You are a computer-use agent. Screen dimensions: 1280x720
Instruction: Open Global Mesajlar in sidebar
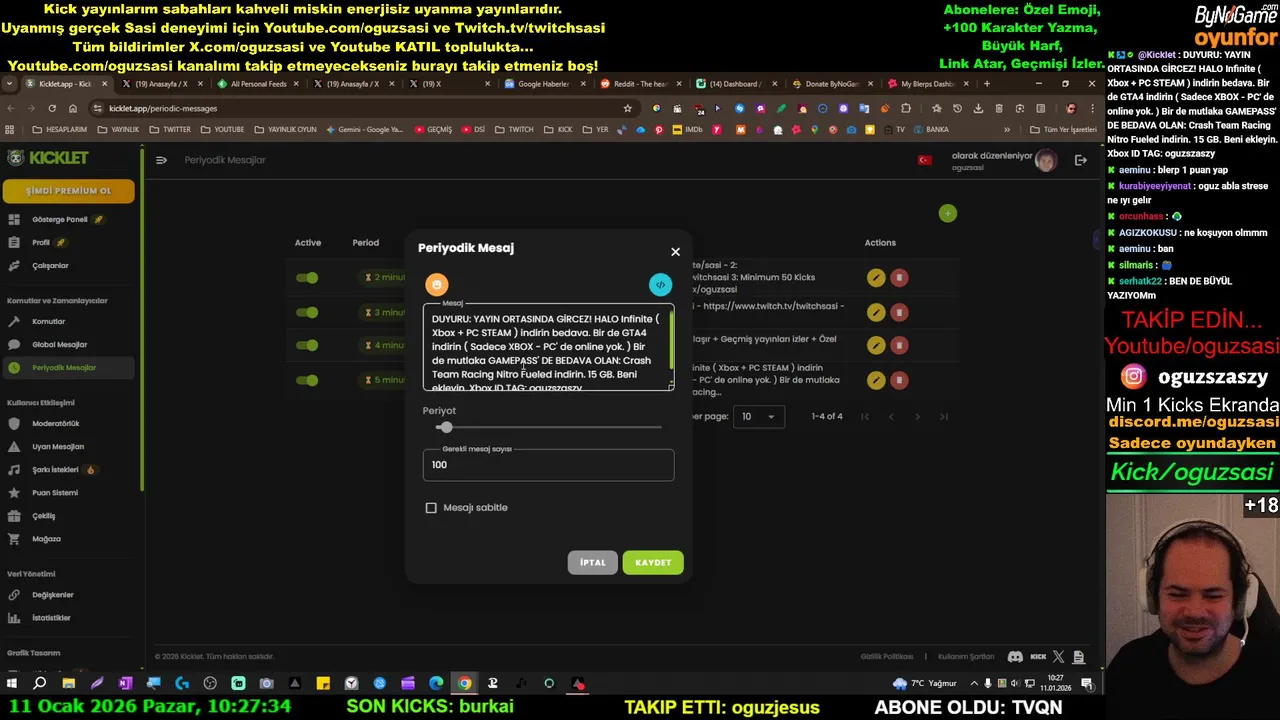(x=68, y=344)
